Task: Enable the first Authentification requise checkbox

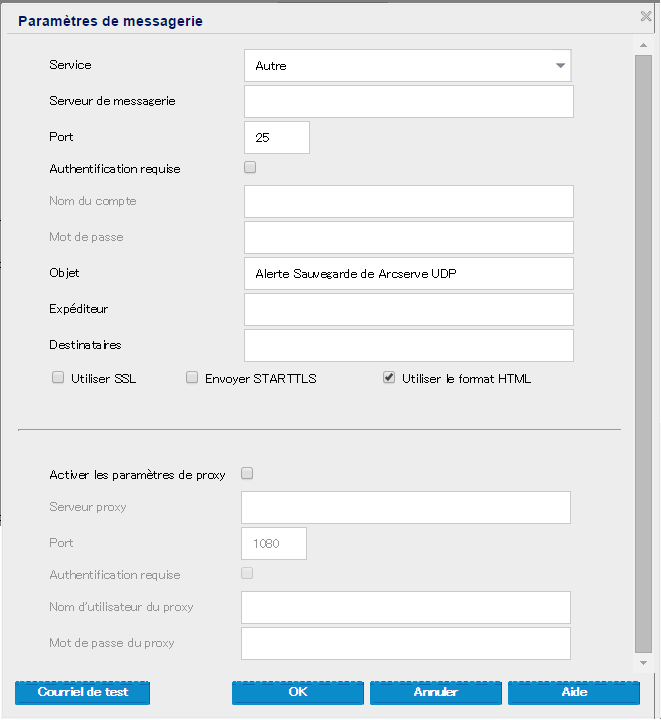Action: click(x=250, y=168)
